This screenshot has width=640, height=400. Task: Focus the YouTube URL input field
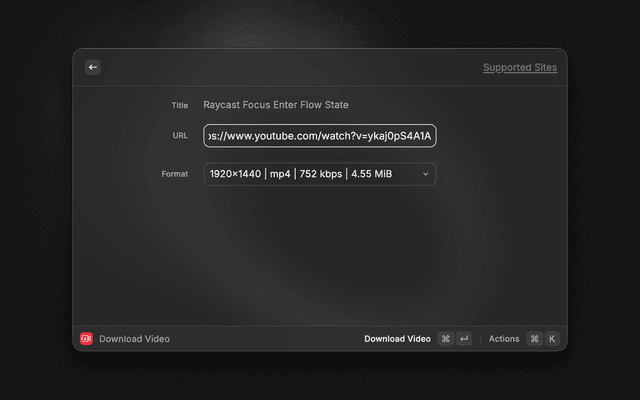pos(320,135)
